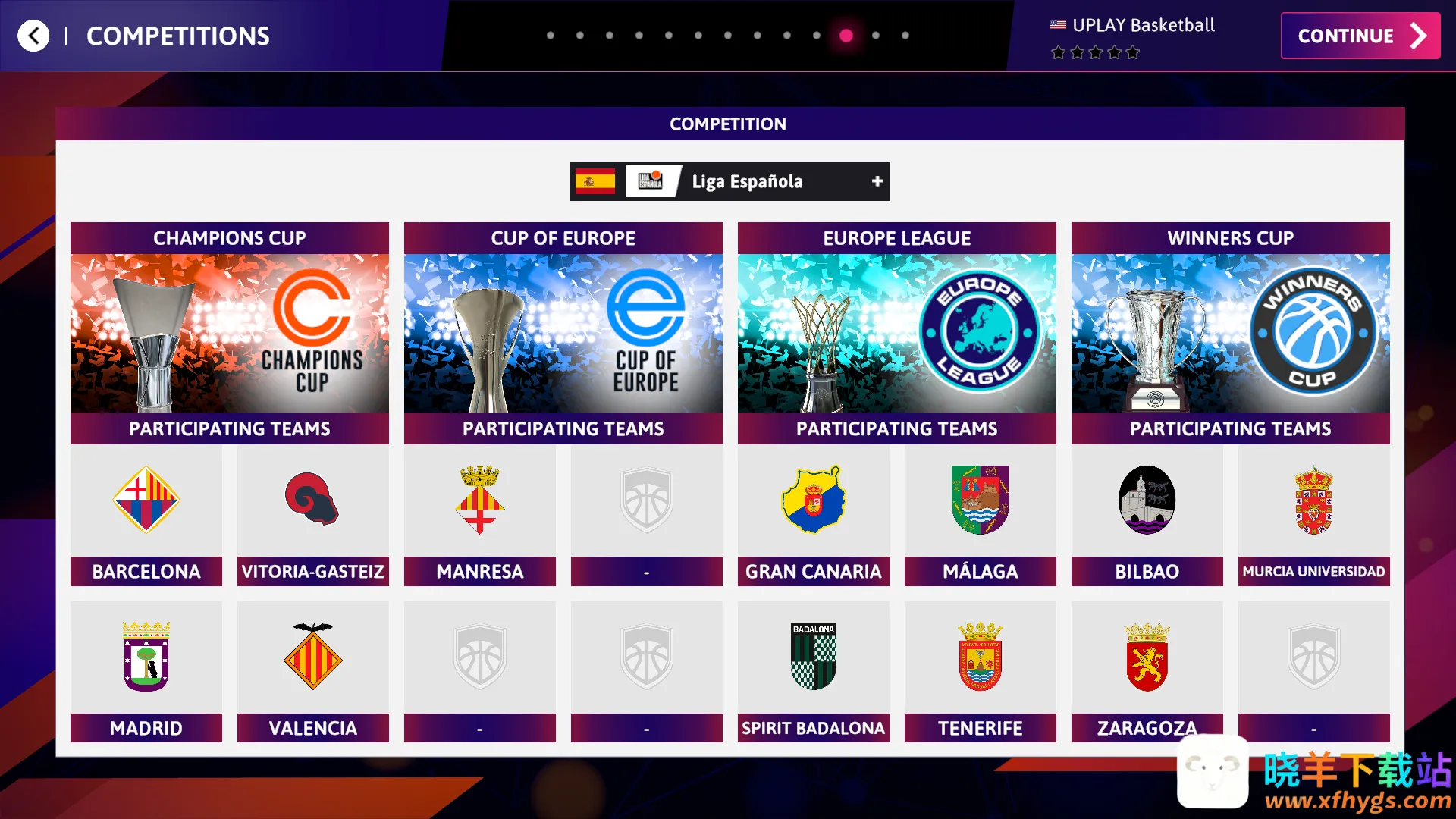Open the Spanish flag country selector
Screen dimensions: 1456x819
coord(595,181)
